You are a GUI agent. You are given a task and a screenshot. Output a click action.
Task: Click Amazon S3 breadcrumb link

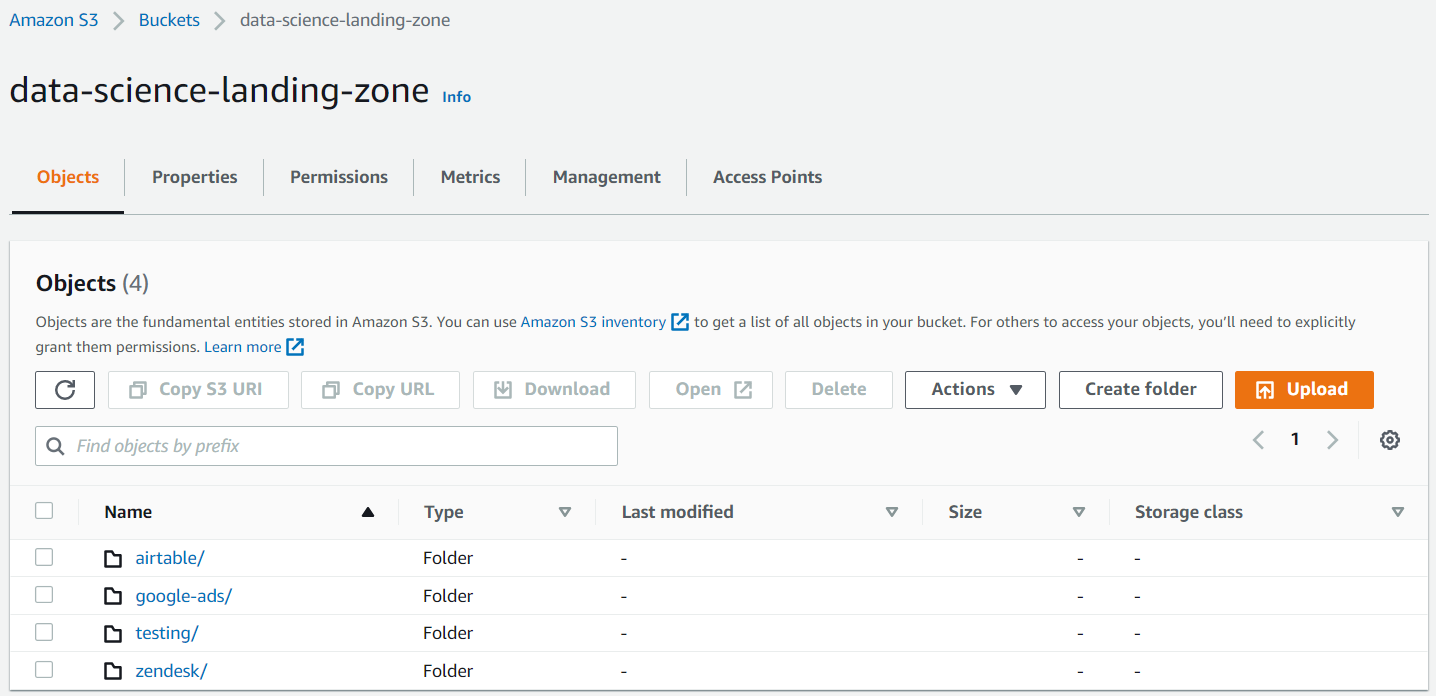coord(54,20)
